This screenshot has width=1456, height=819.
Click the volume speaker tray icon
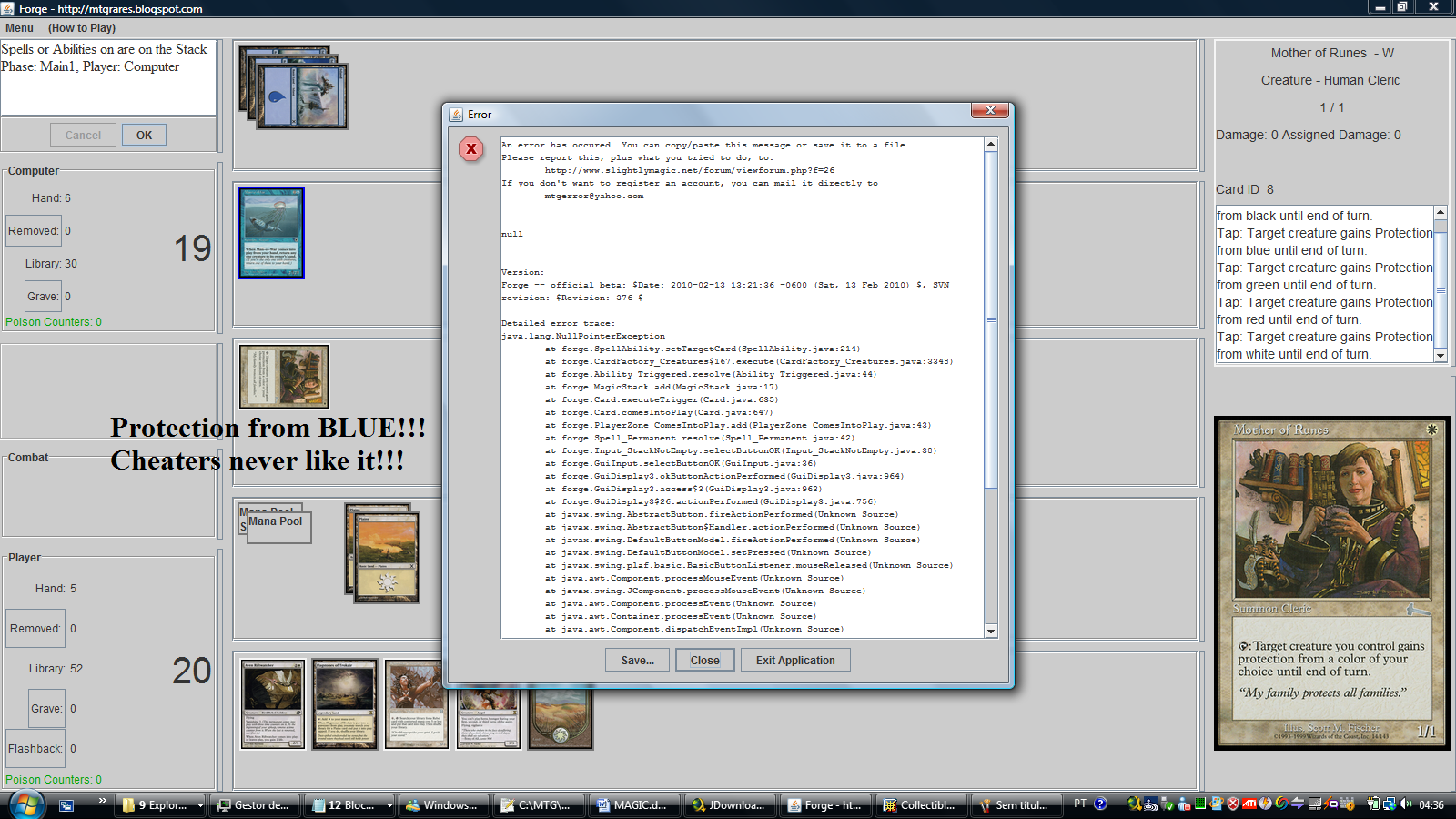(1405, 804)
